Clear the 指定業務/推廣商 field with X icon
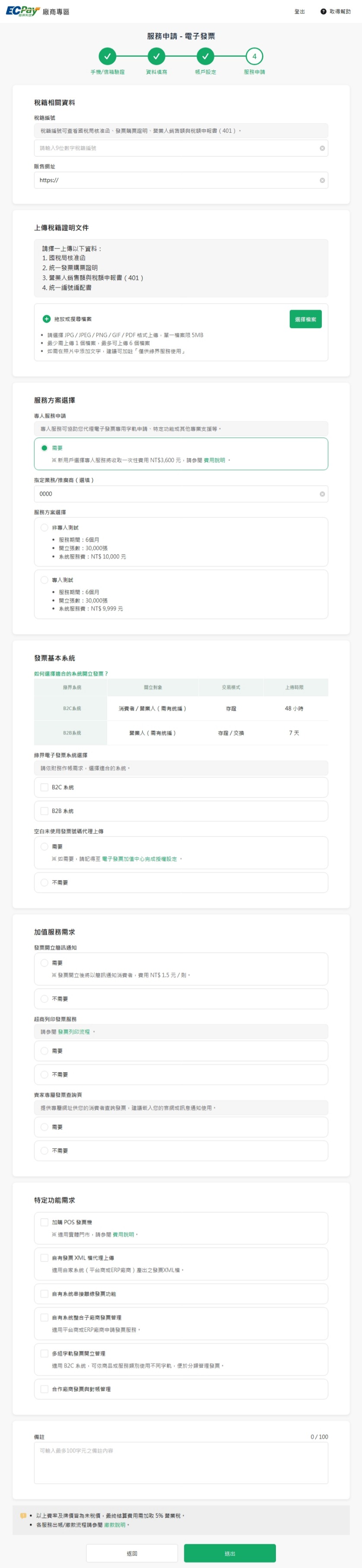The image size is (362, 1568). pos(322,494)
